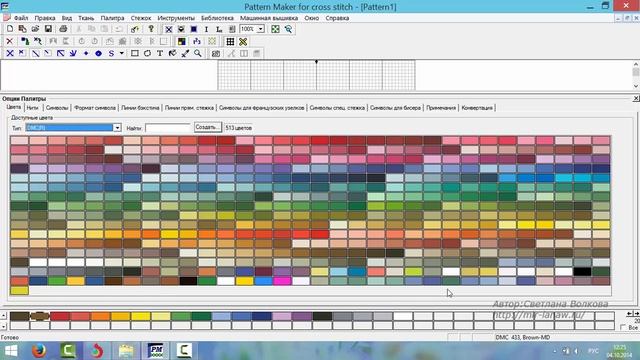This screenshot has width=640, height=360.
Task: Select the first dark brown palette bar color
Action: tap(20, 316)
